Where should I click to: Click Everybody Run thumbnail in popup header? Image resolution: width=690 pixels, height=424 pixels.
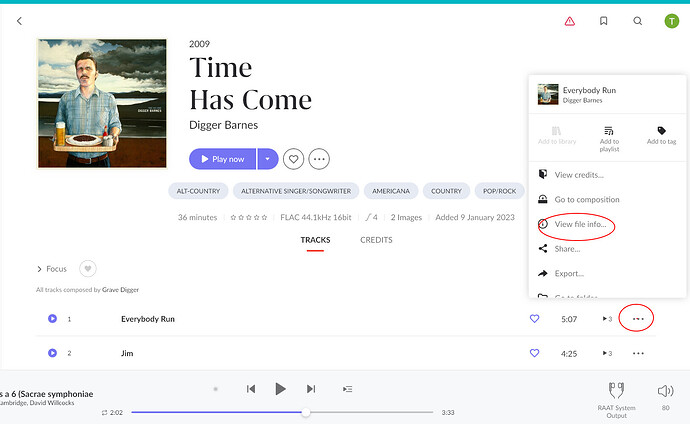click(x=548, y=94)
